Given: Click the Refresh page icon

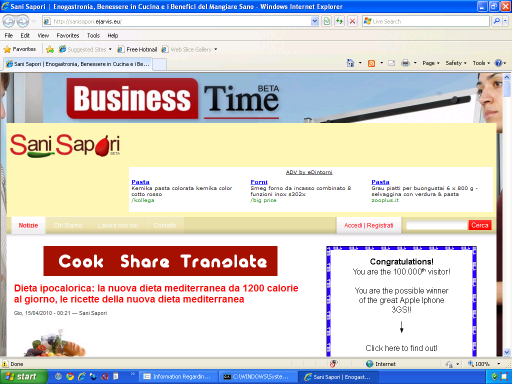Looking at the screenshot, I should [339, 21].
